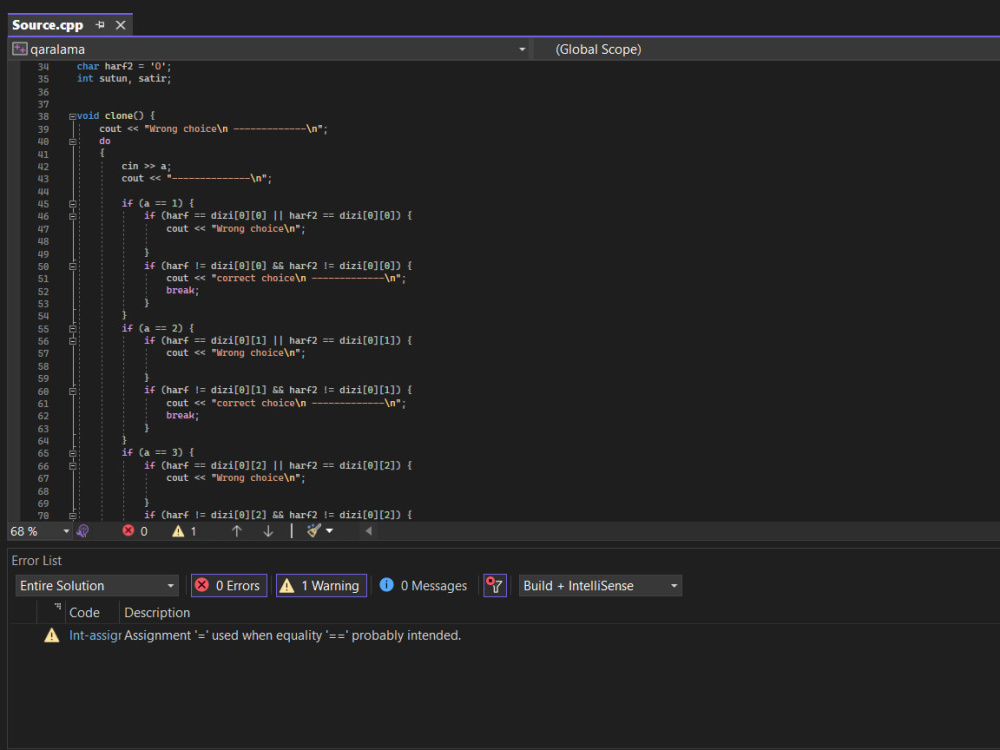Open the 68 % zoom level dropdown
Screen dimensions: 1000x750
(x=66, y=531)
